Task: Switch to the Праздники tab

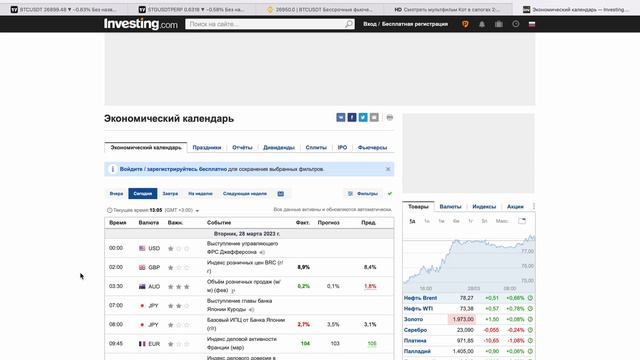Action: (x=207, y=147)
